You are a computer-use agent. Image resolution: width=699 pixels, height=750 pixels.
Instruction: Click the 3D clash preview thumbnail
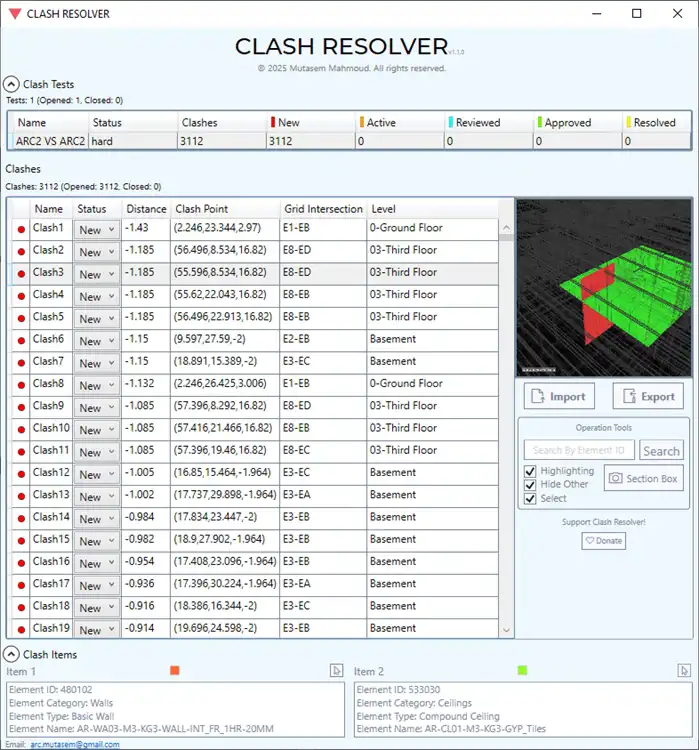(x=604, y=287)
